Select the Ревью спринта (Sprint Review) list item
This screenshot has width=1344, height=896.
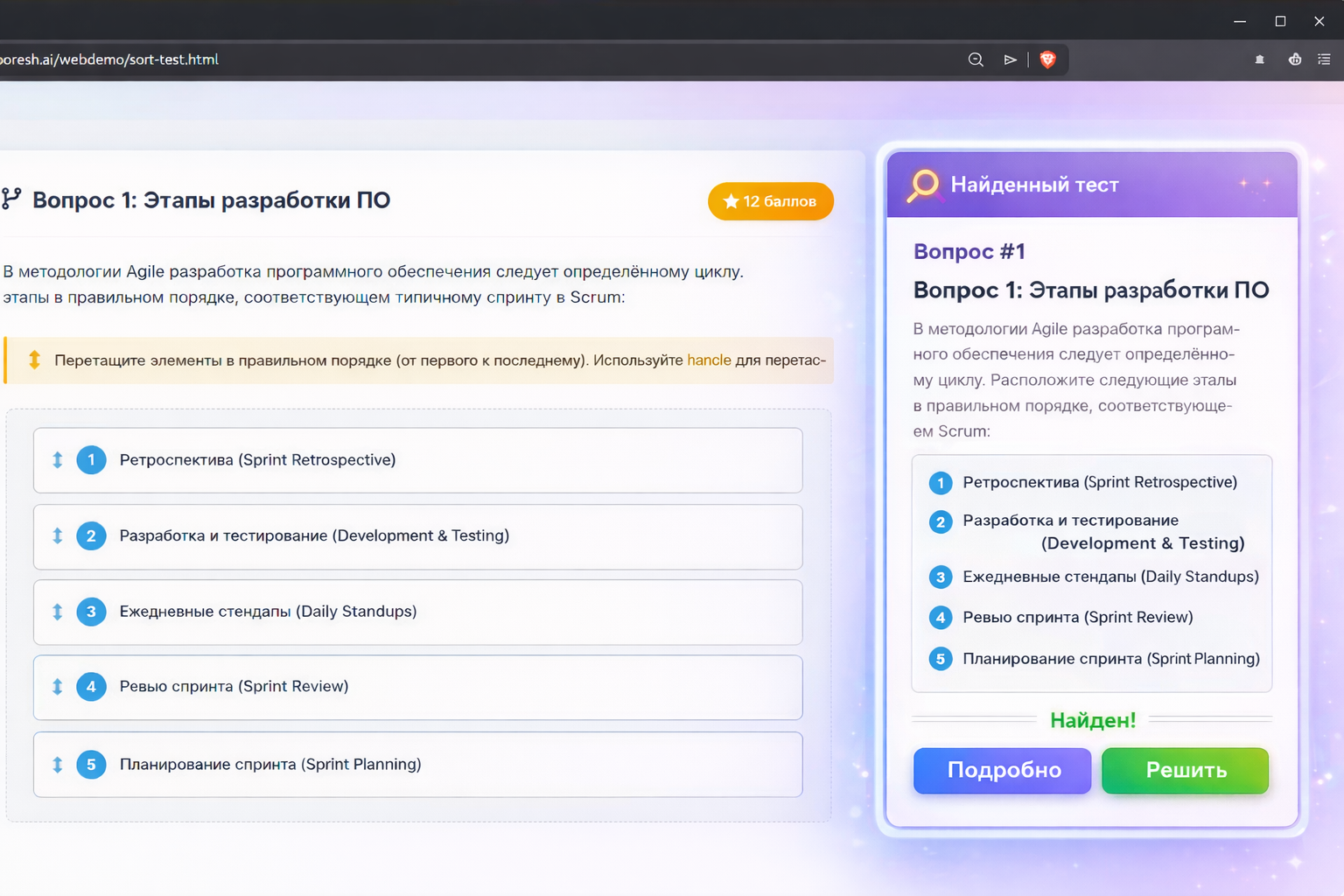[417, 687]
